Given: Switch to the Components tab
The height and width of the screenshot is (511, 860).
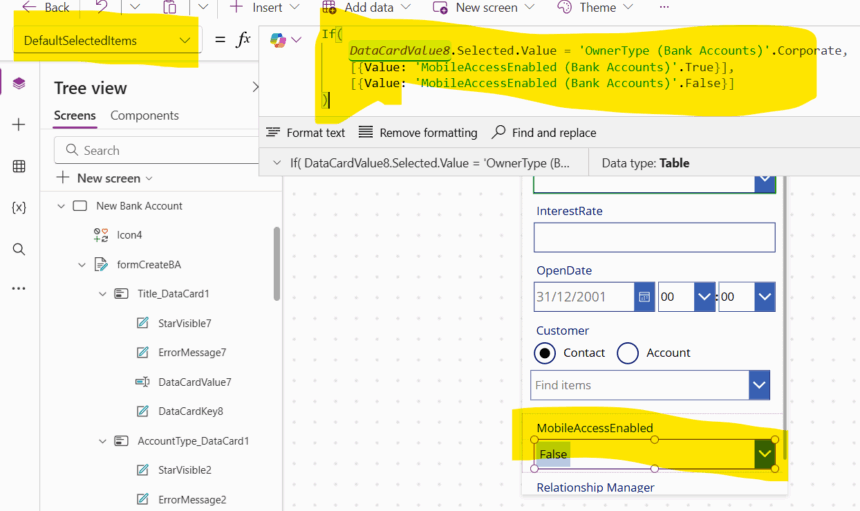Looking at the screenshot, I should 144,116.
